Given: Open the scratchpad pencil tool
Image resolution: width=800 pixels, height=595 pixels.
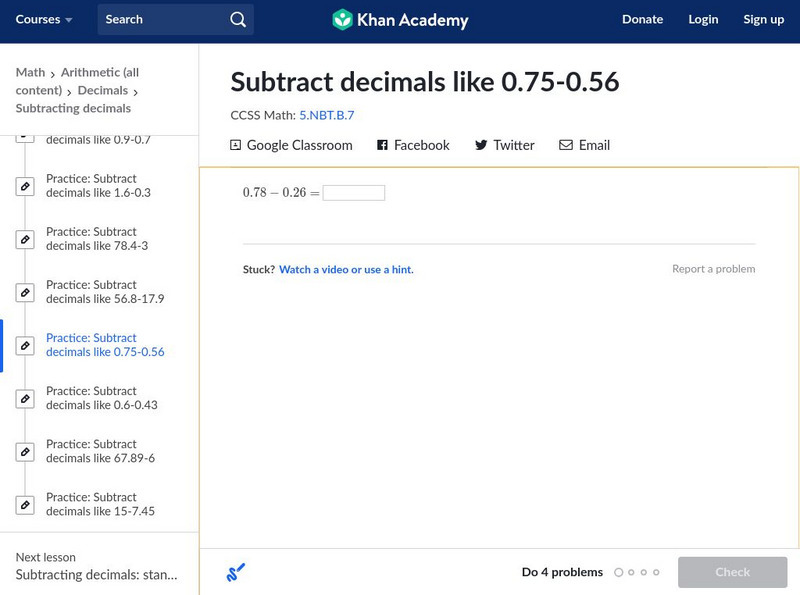Looking at the screenshot, I should click(x=236, y=573).
